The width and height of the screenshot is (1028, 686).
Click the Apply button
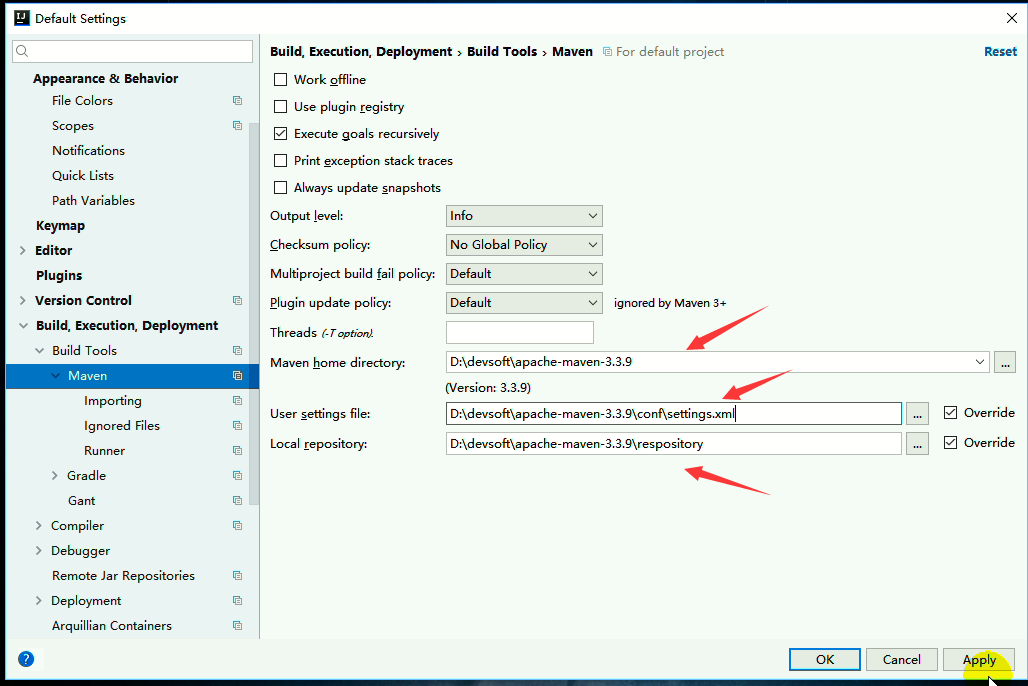(x=979, y=660)
